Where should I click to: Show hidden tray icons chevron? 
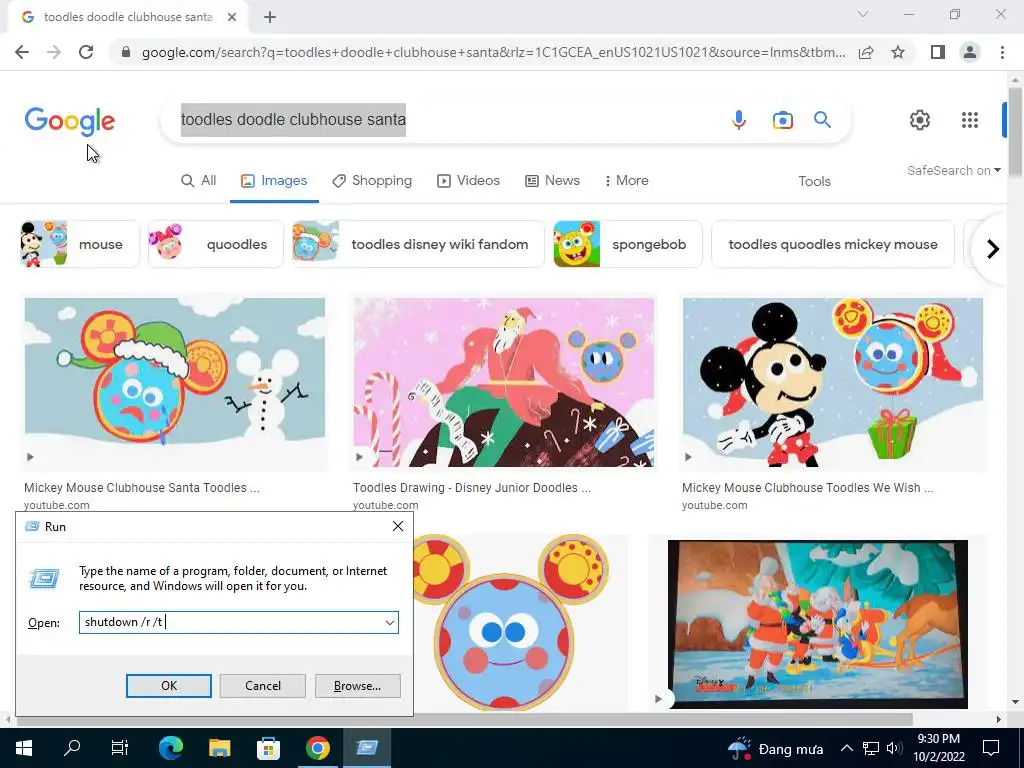[846, 748]
